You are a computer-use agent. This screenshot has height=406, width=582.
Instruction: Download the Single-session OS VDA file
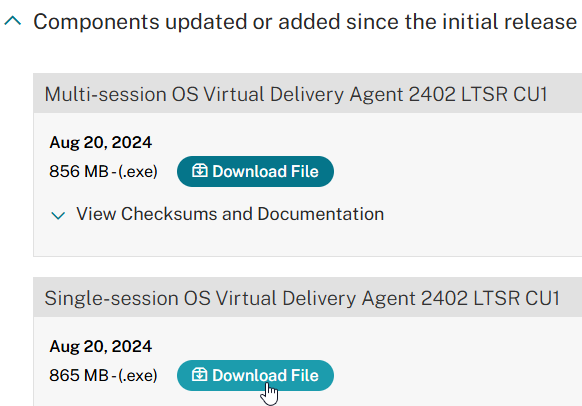click(255, 375)
